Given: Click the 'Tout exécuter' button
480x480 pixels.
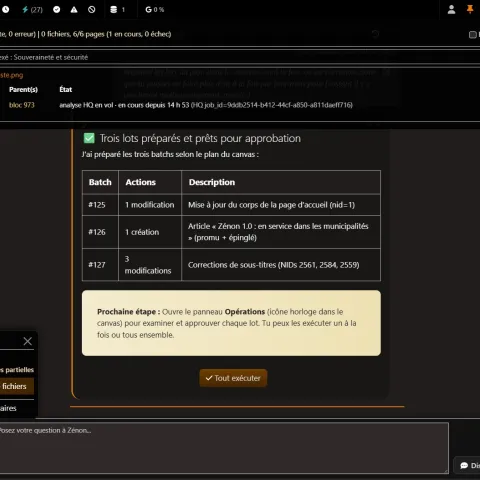Looking at the screenshot, I should (233, 378).
